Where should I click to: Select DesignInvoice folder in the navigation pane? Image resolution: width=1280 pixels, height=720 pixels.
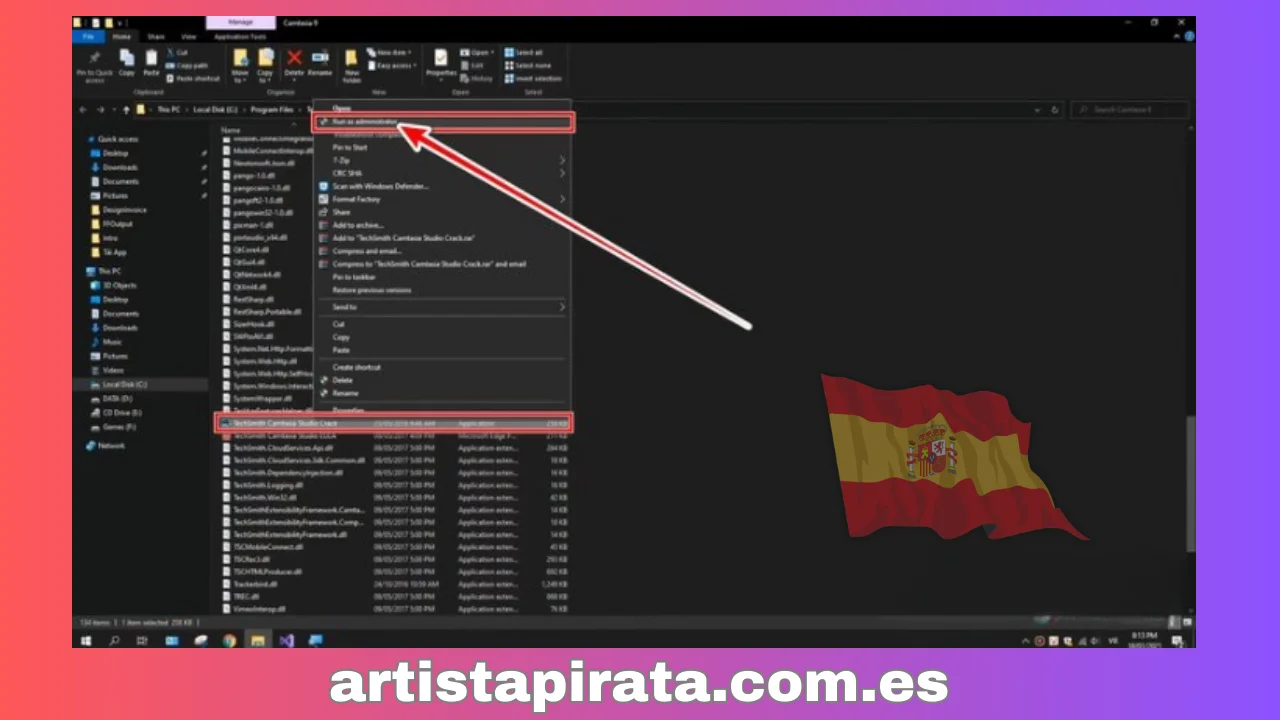(x=124, y=210)
